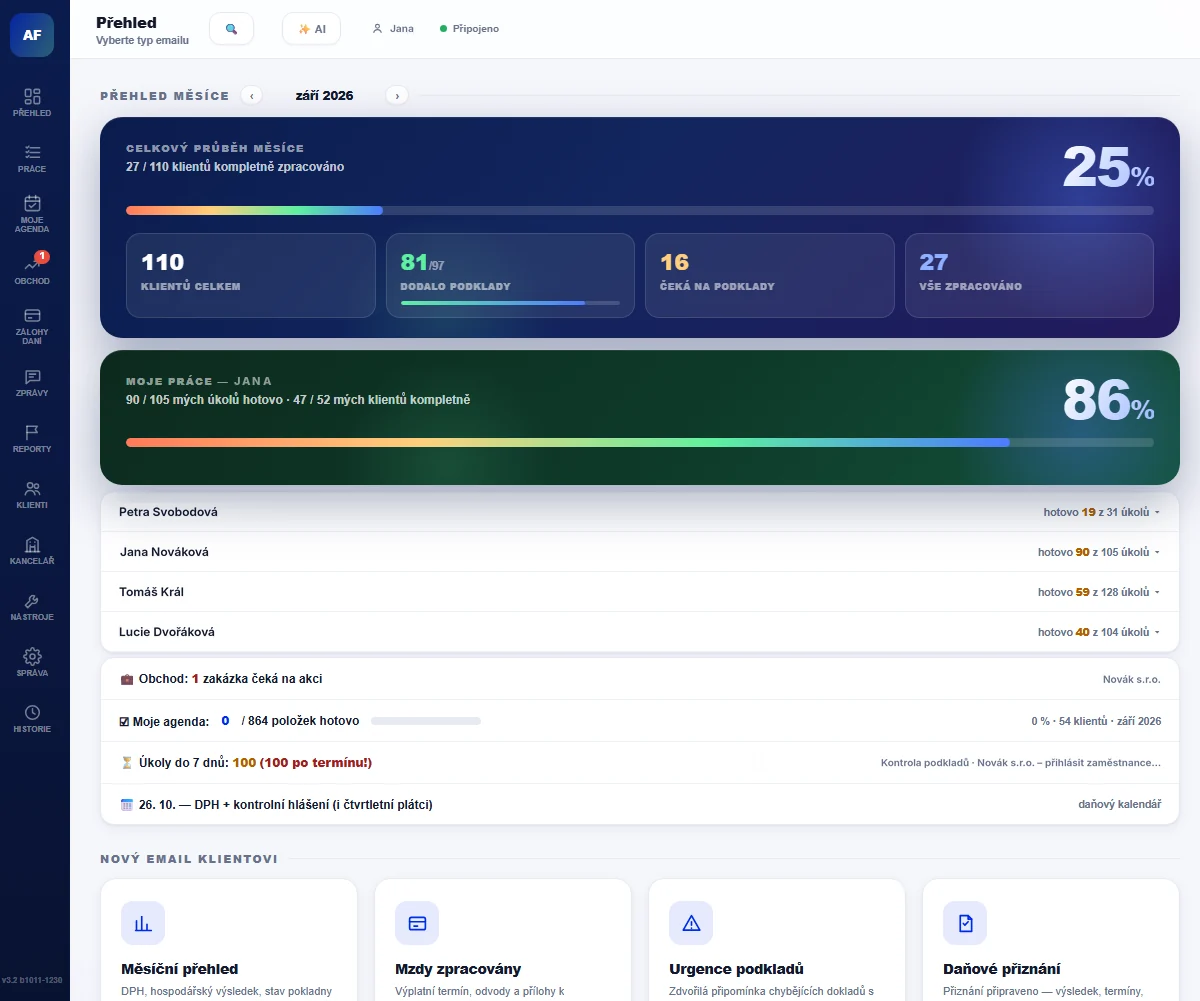The width and height of the screenshot is (1200, 1001).
Task: Open the Práce checklist icon in sidebar
Action: pos(32,152)
